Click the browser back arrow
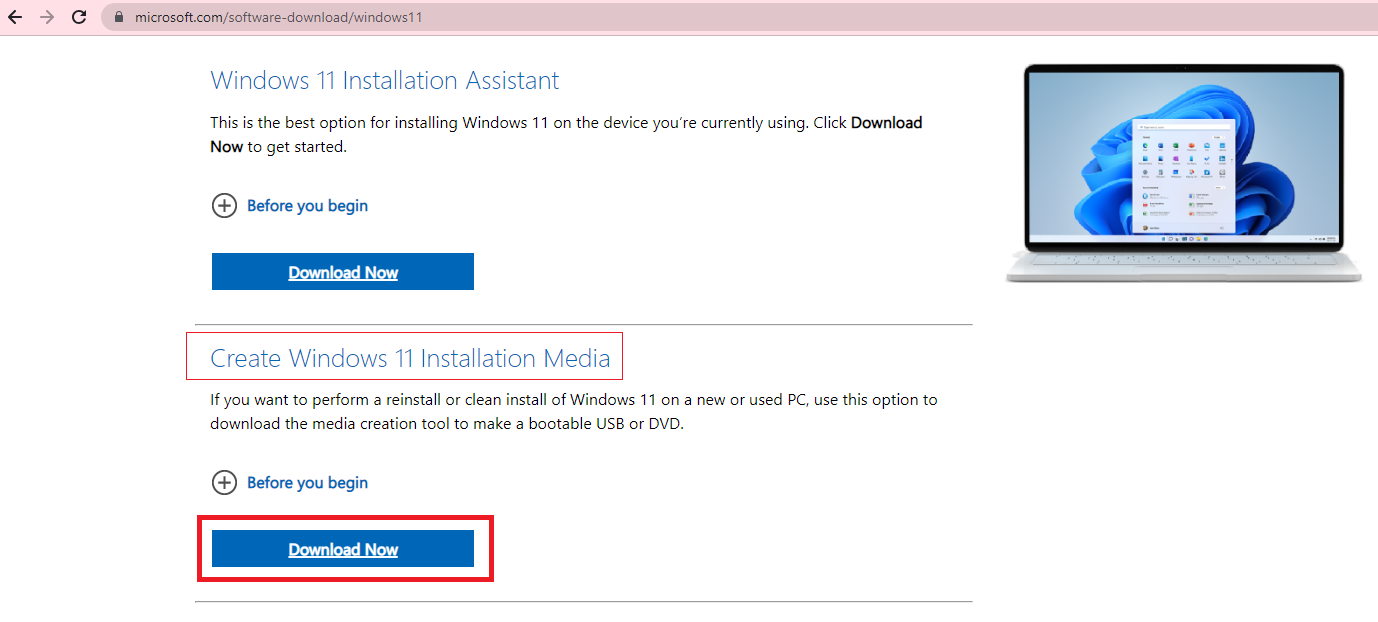 tap(15, 17)
